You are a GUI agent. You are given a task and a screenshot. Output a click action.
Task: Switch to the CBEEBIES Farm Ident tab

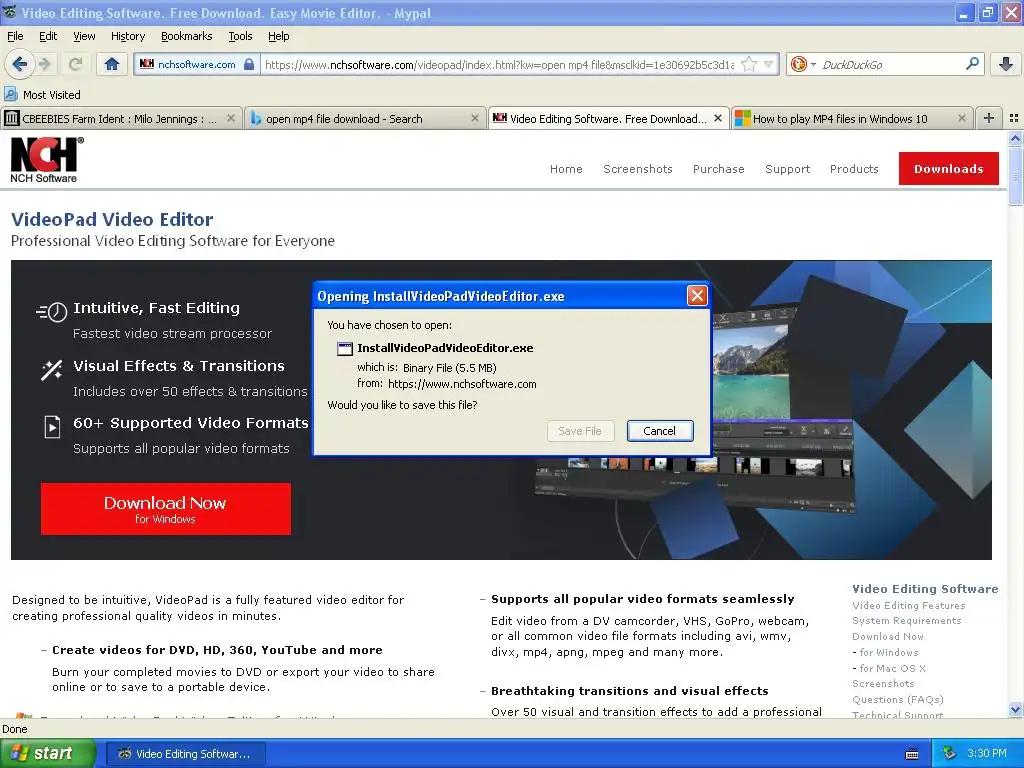[x=121, y=118]
